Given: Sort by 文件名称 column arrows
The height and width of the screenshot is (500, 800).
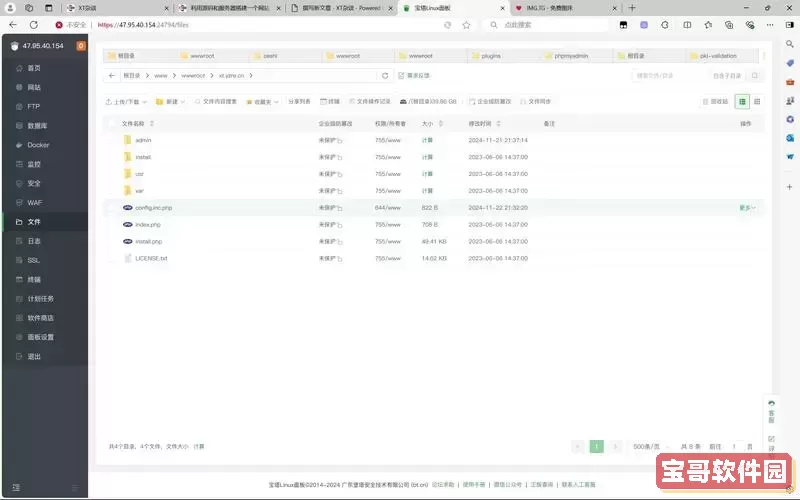Looking at the screenshot, I should [152, 124].
